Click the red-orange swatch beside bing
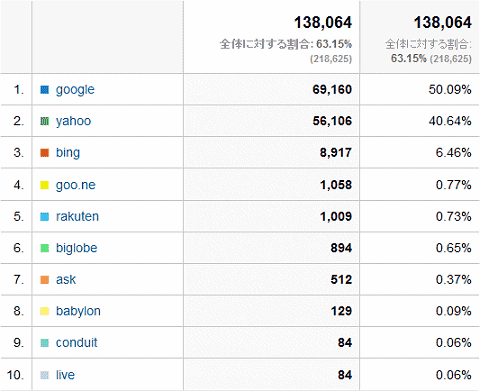 pyautogui.click(x=45, y=153)
